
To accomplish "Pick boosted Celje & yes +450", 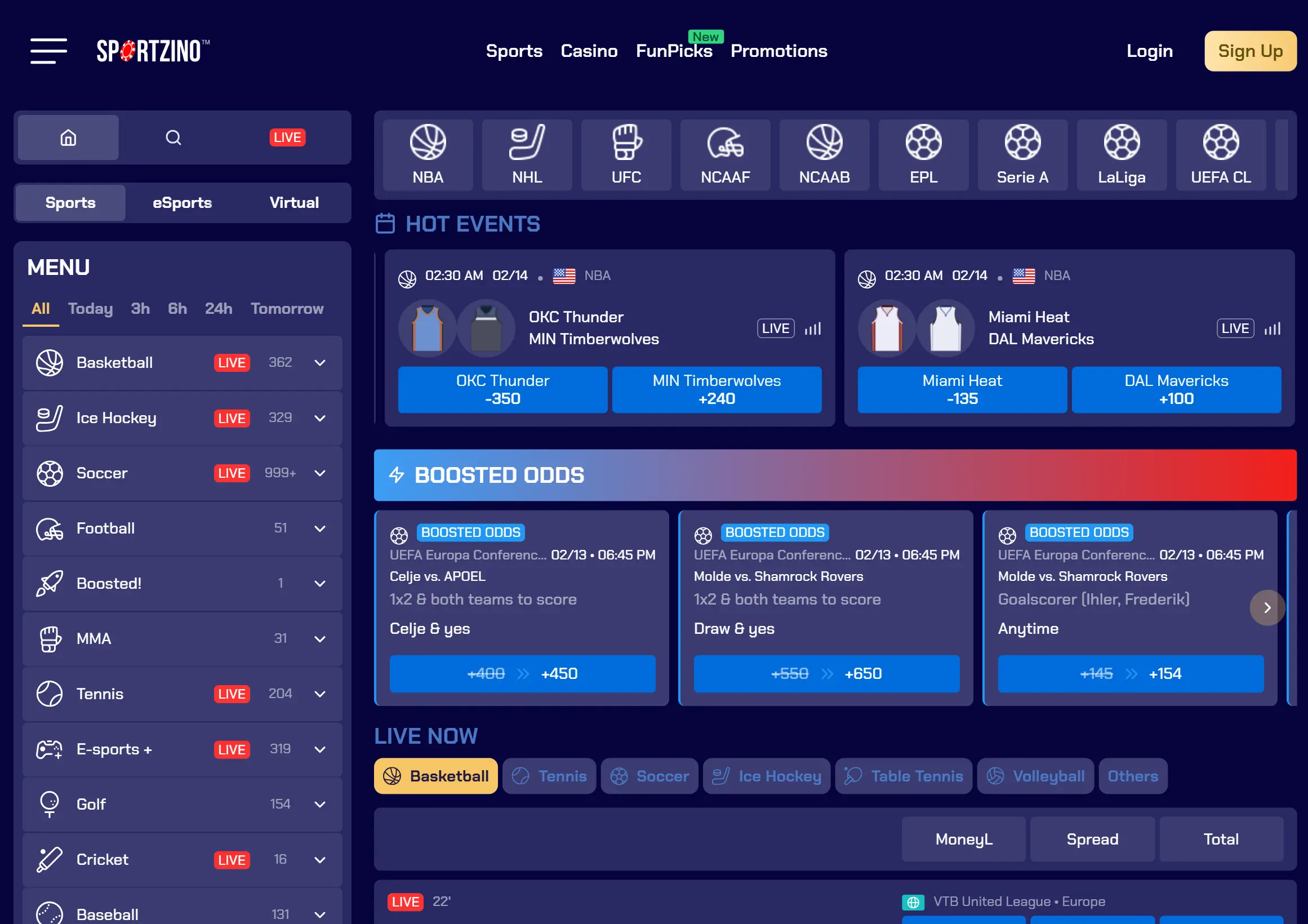I will tap(522, 674).
